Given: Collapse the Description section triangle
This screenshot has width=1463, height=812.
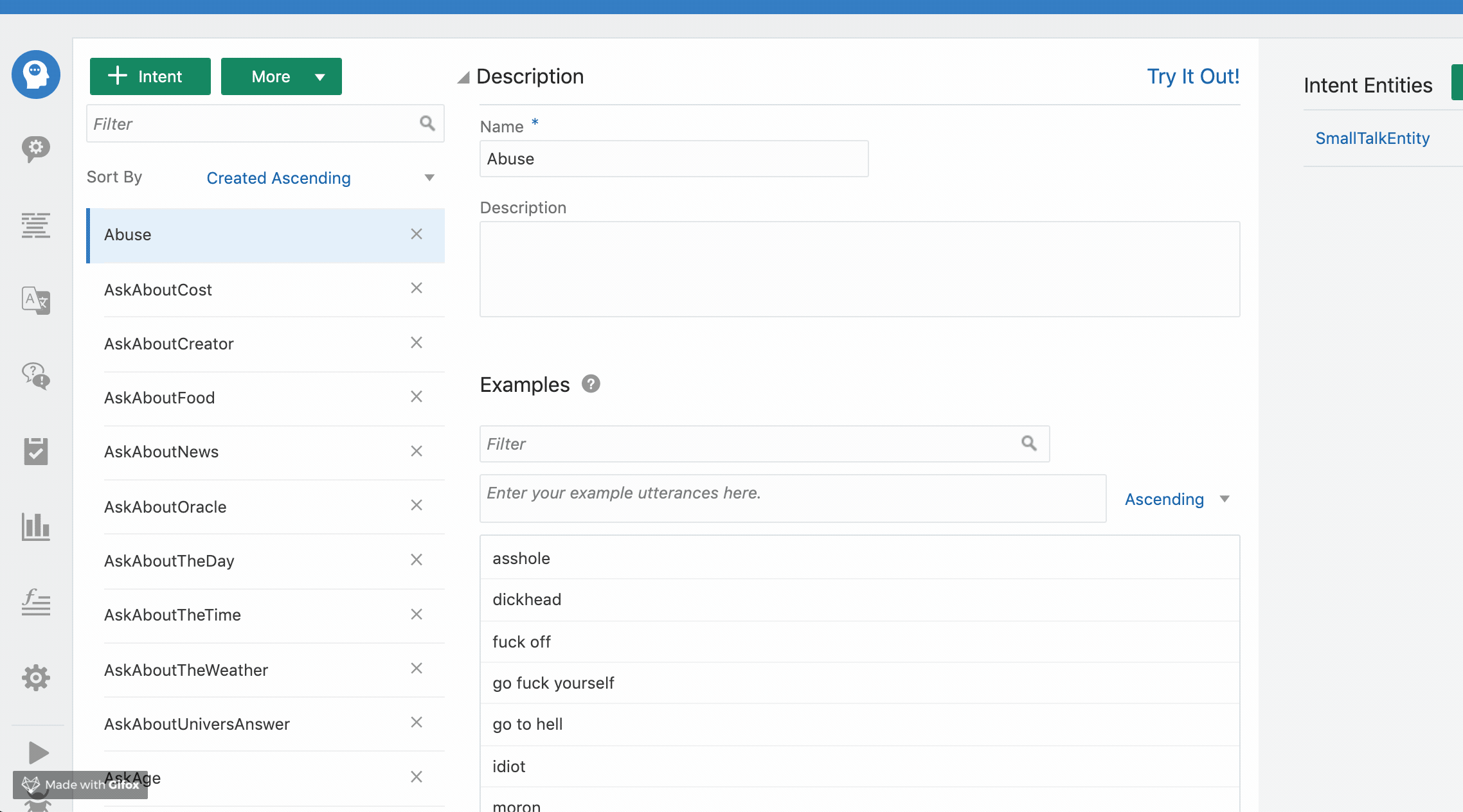Looking at the screenshot, I should click(x=463, y=78).
